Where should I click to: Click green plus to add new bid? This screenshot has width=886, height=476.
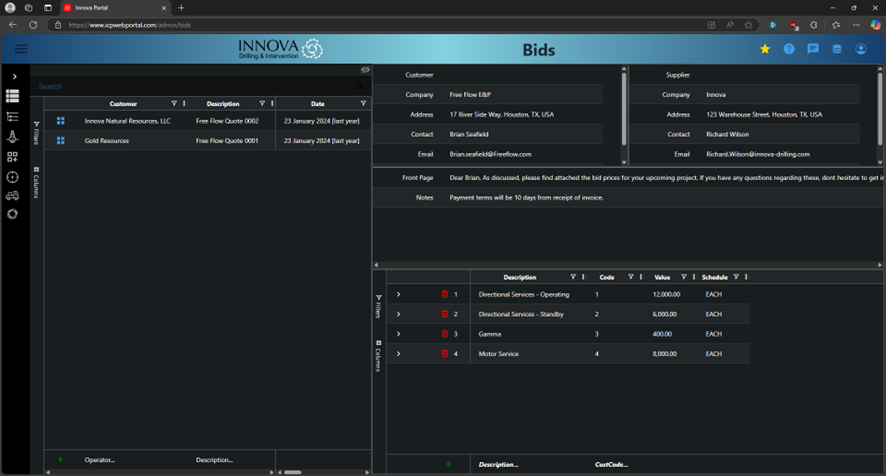[x=60, y=460]
